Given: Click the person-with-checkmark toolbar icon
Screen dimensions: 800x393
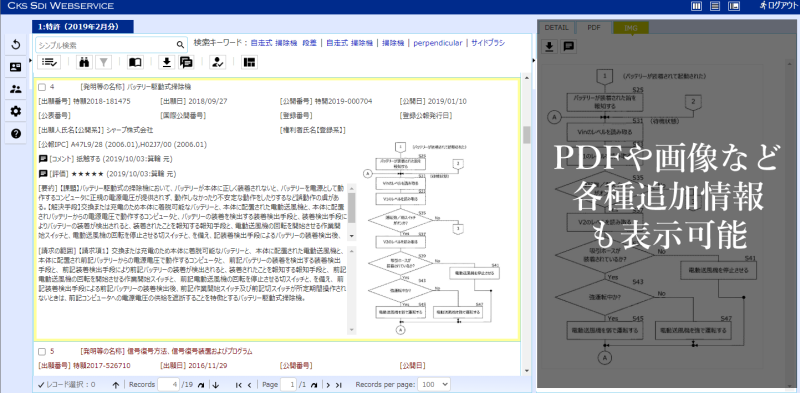Looking at the screenshot, I should pyautogui.click(x=218, y=62).
